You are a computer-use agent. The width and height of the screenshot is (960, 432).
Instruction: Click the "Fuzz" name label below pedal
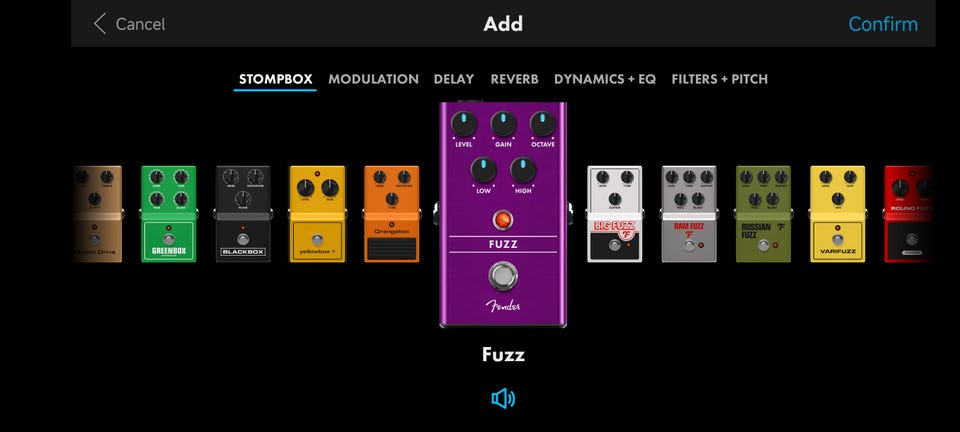[503, 354]
